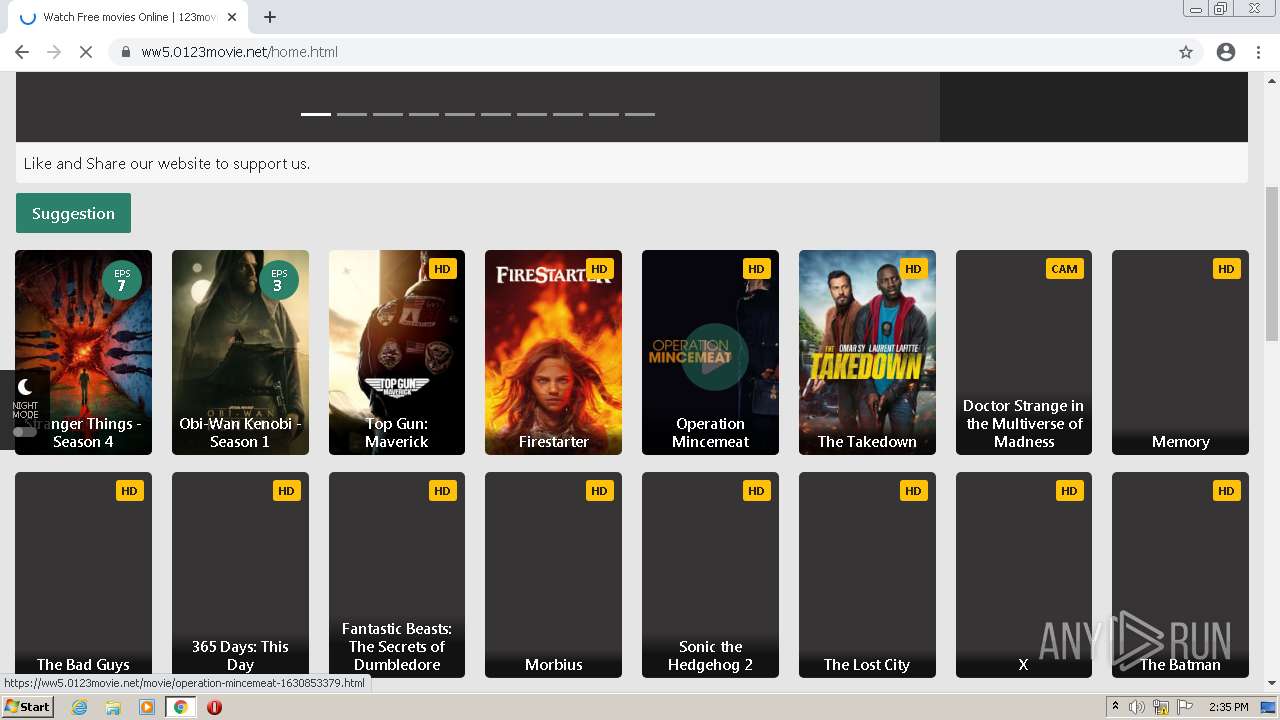Open the Morbius movie card
The height and width of the screenshot is (720, 1280).
553,575
